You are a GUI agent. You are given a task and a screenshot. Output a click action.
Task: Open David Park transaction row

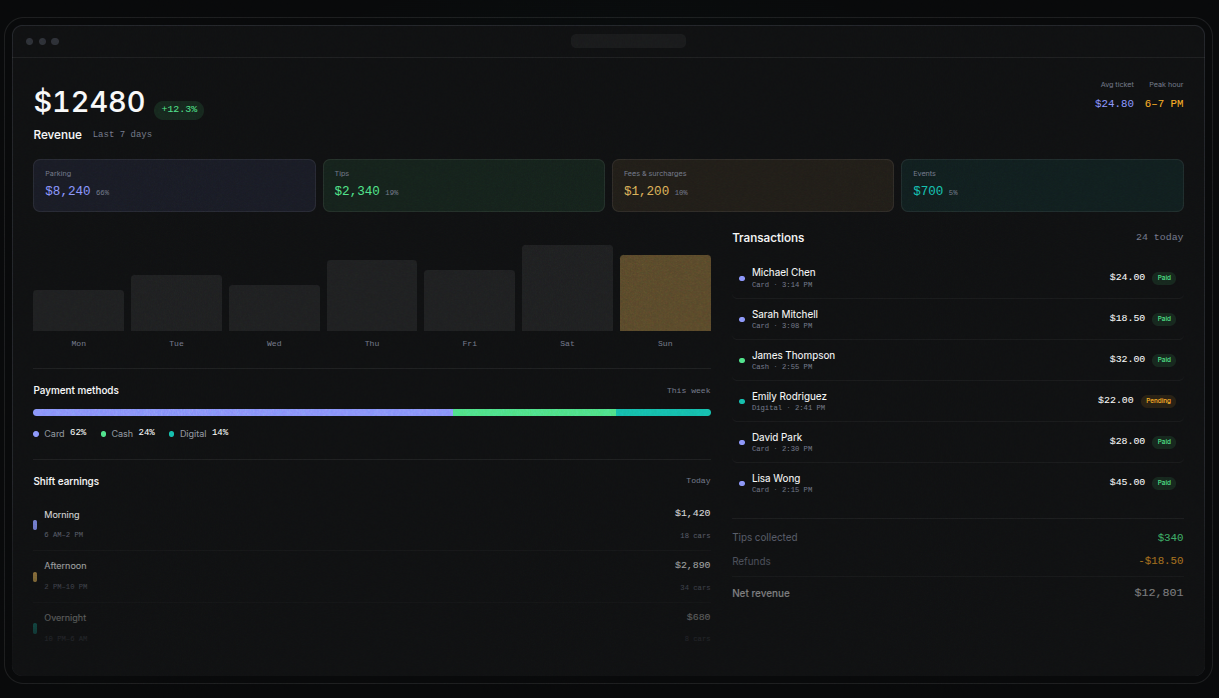pos(957,442)
